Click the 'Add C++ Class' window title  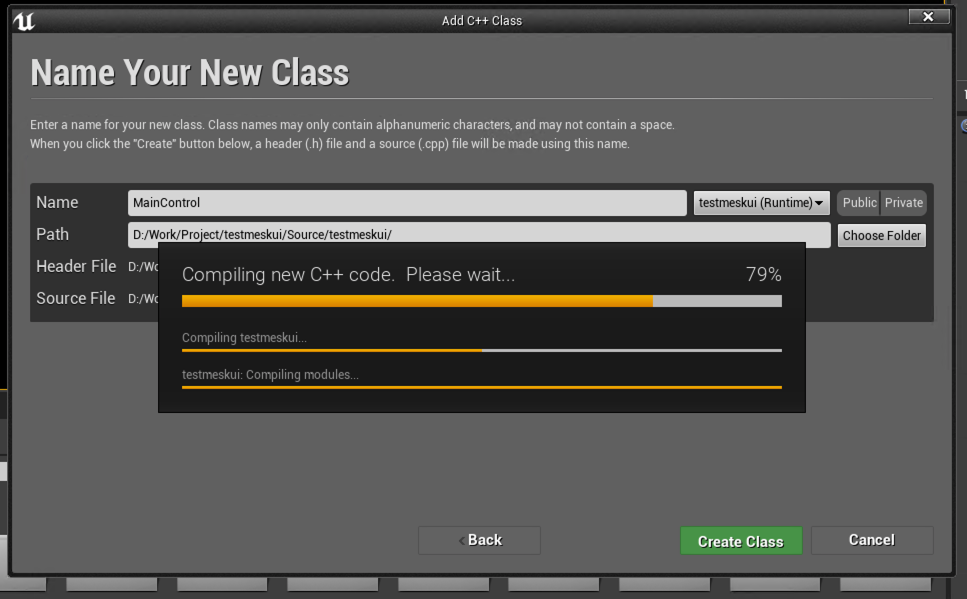pos(481,20)
